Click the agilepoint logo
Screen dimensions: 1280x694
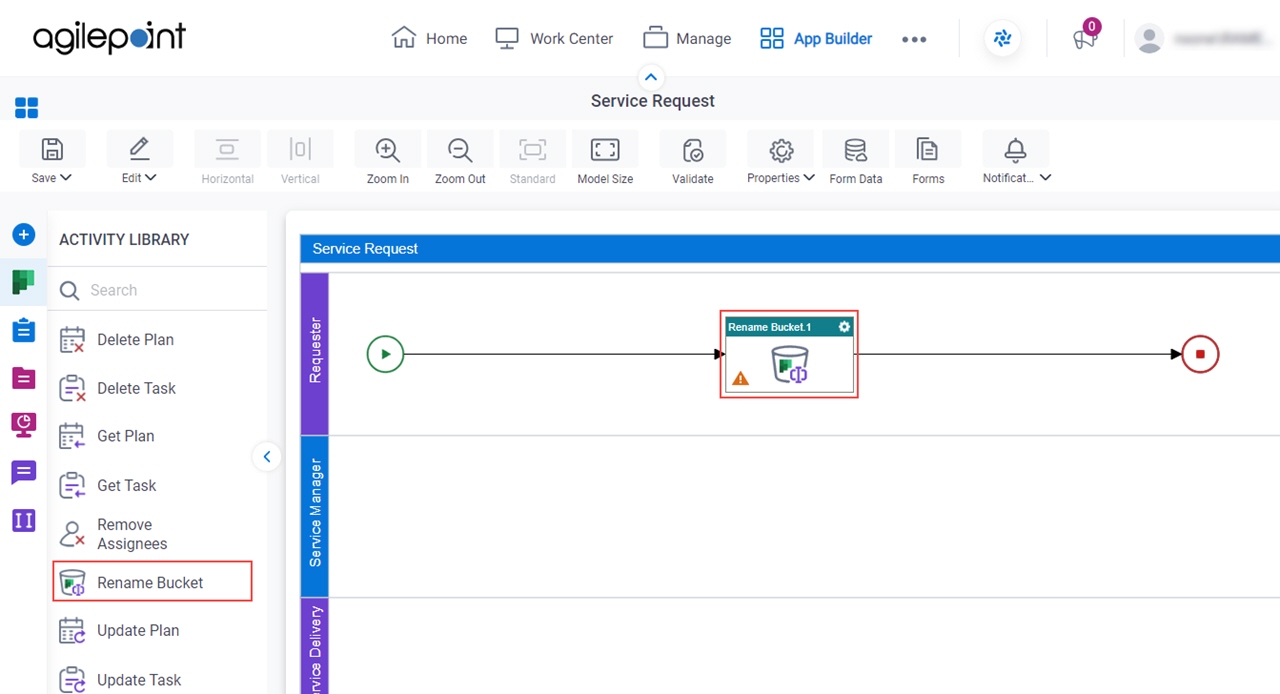click(109, 39)
